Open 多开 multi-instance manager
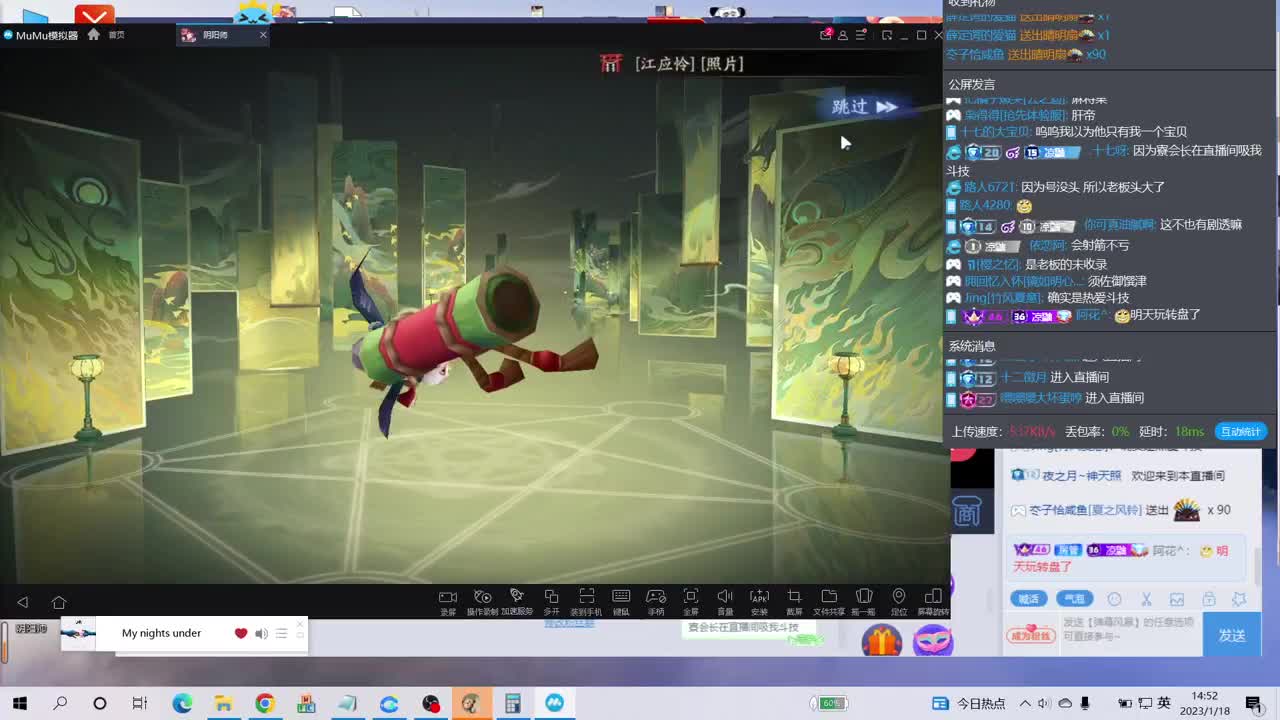The image size is (1280, 720). coord(551,601)
